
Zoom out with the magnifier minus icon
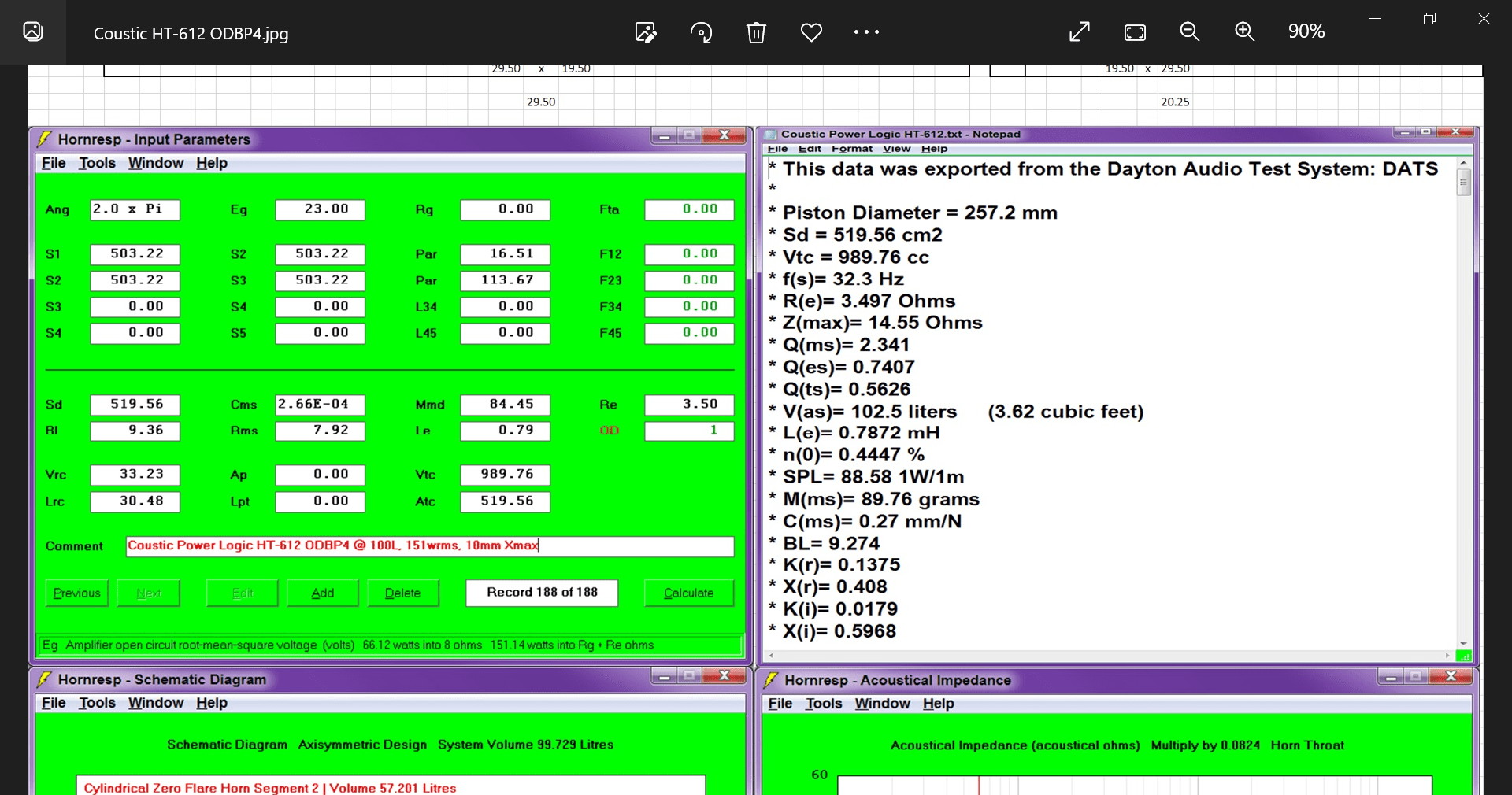pos(1190,31)
